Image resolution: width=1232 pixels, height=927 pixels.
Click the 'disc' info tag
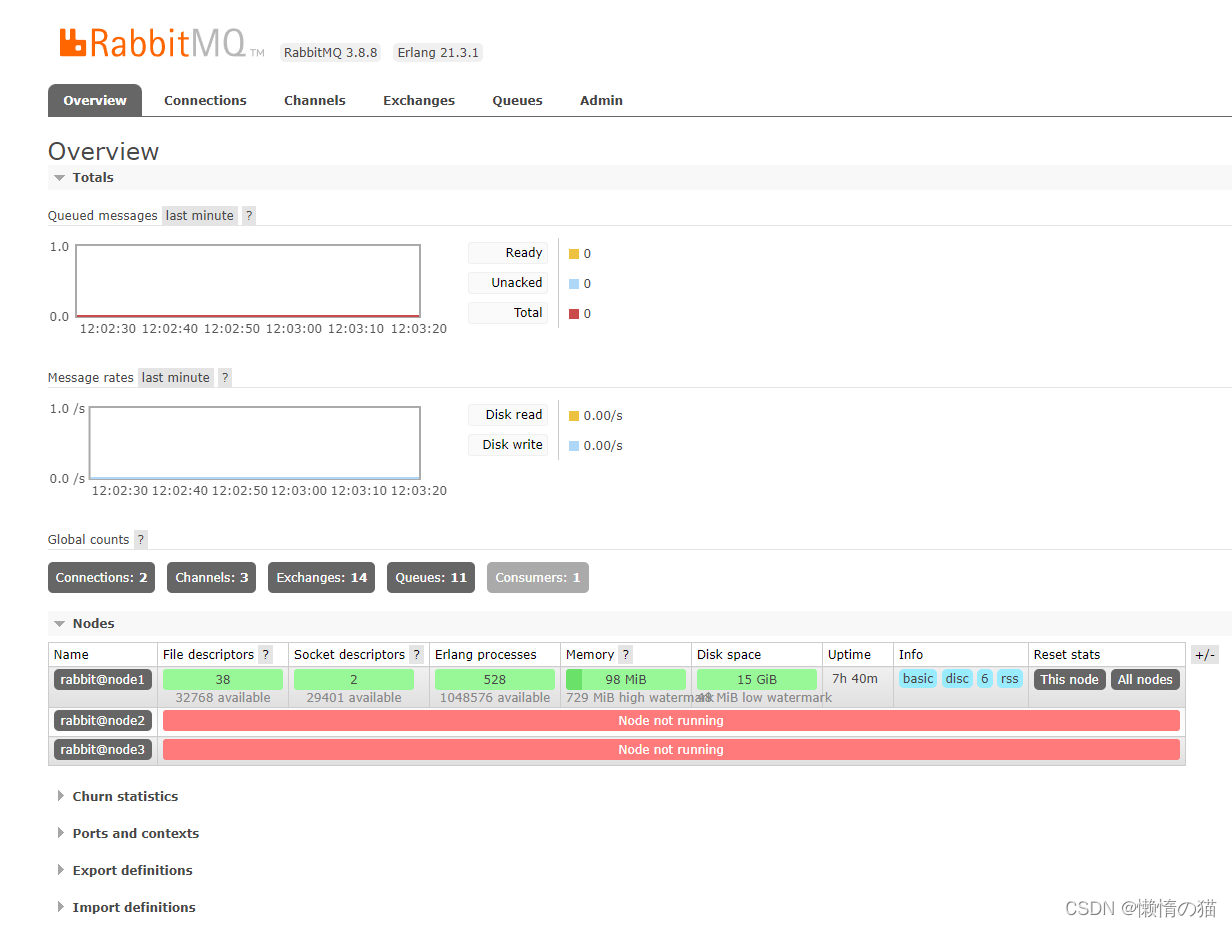coord(957,678)
